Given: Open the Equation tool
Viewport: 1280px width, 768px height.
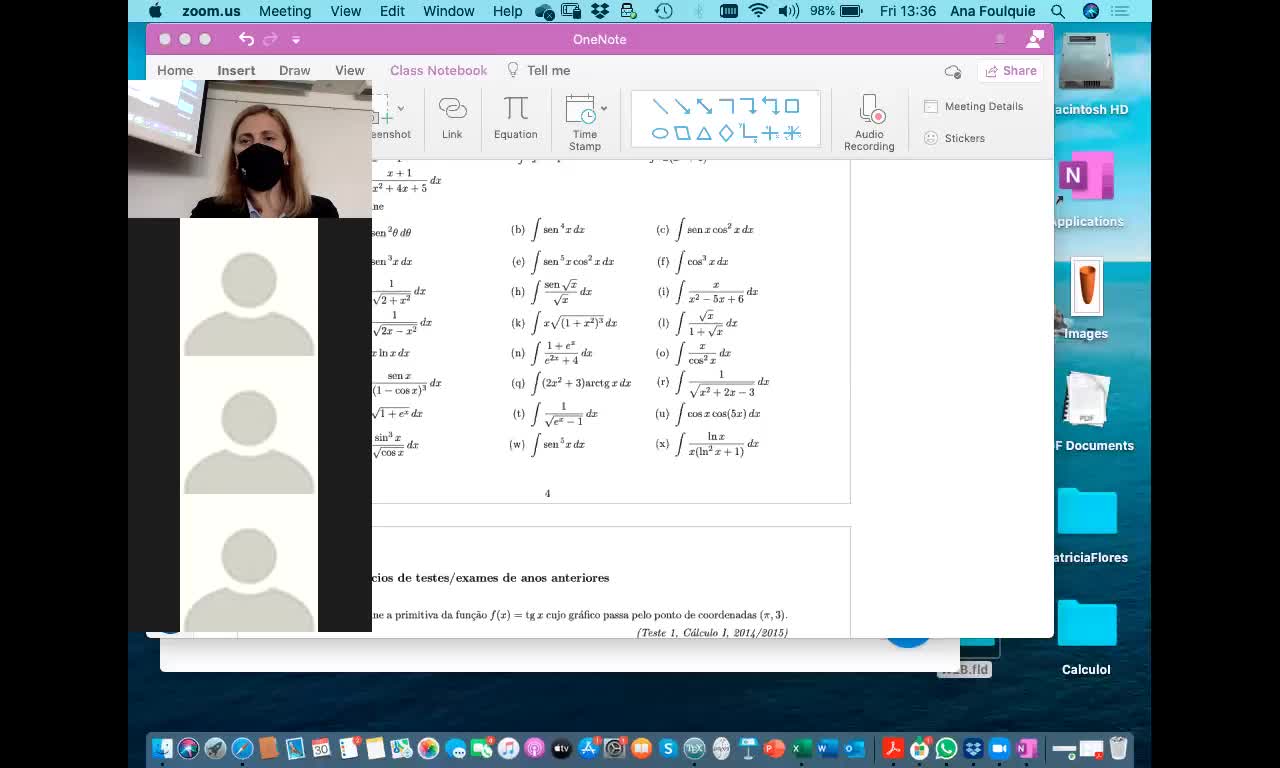Looking at the screenshot, I should (515, 118).
